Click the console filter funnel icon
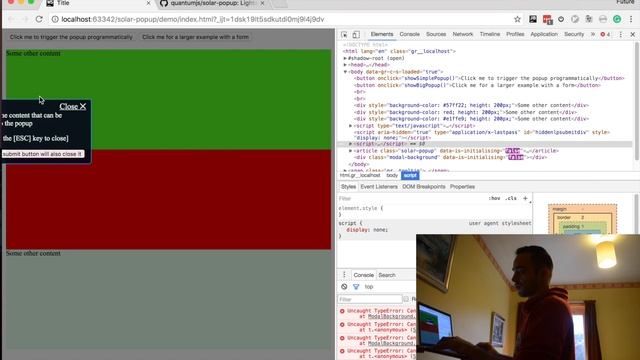 click(356, 287)
